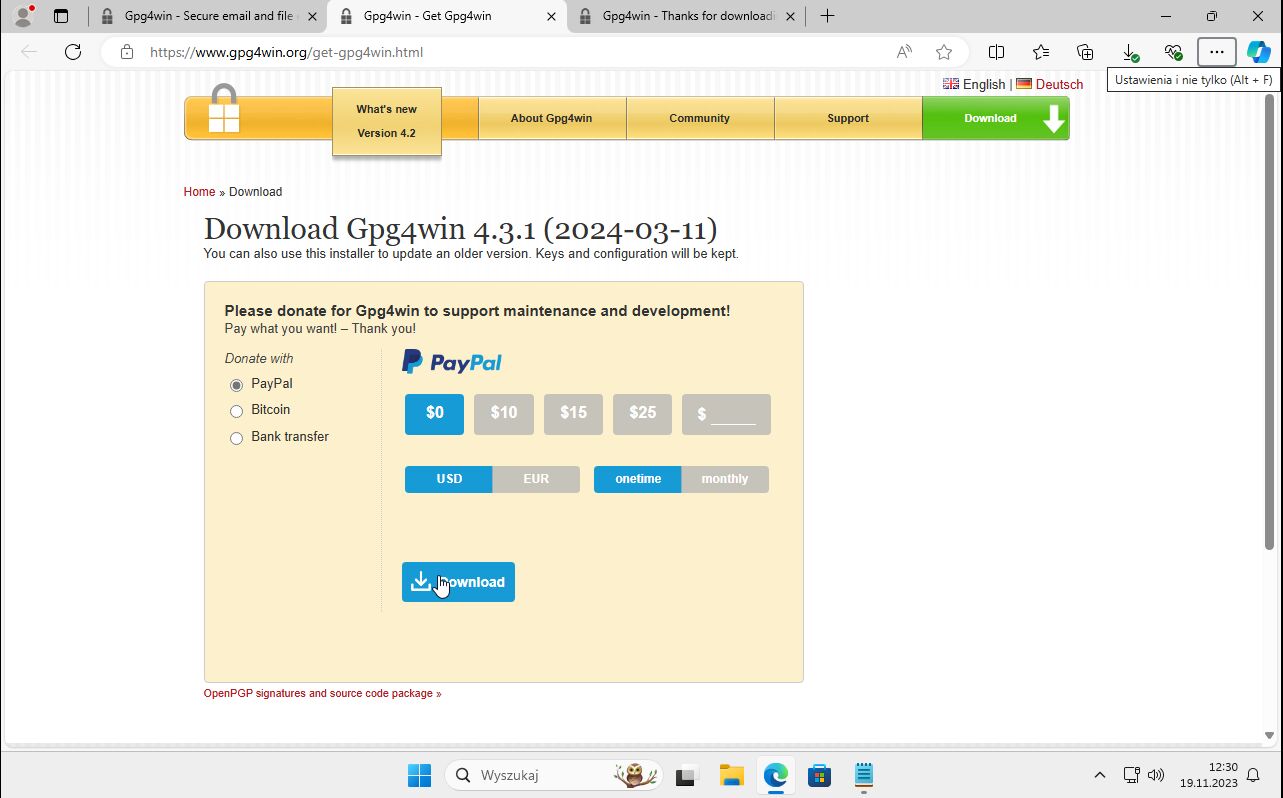
Task: Select Bitcoin as donation method
Action: point(237,411)
